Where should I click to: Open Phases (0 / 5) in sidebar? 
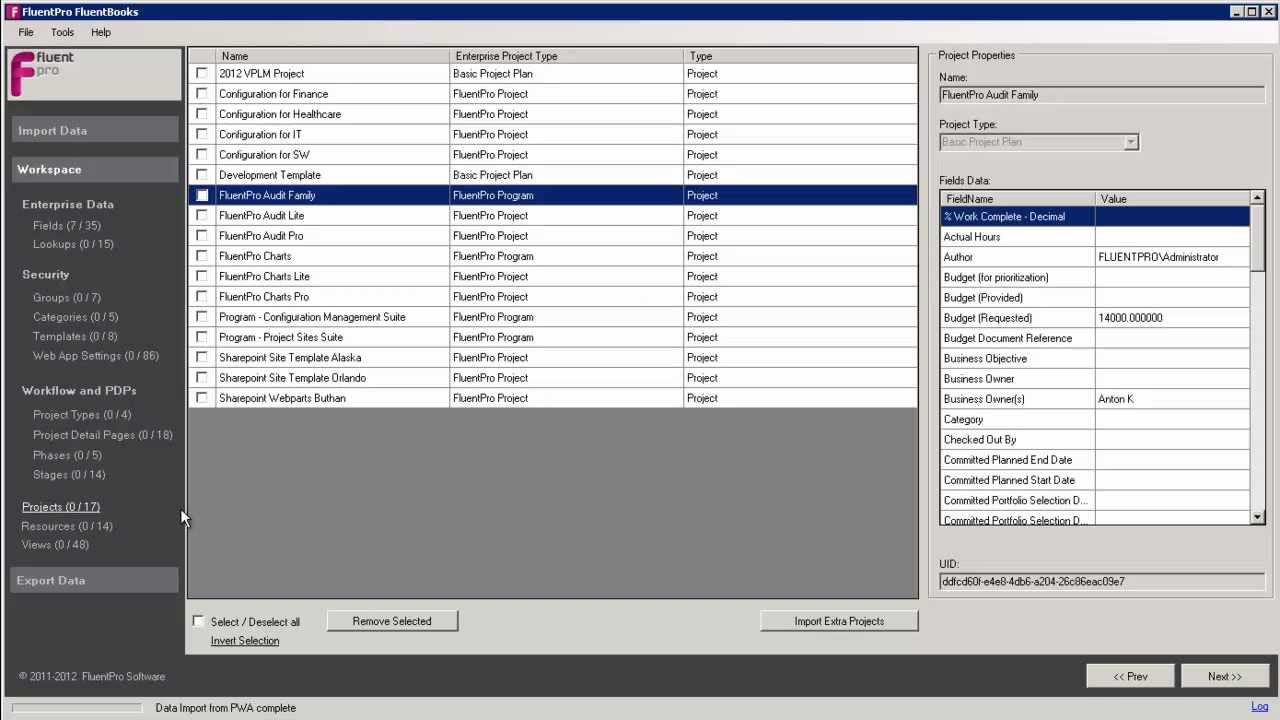tap(68, 455)
